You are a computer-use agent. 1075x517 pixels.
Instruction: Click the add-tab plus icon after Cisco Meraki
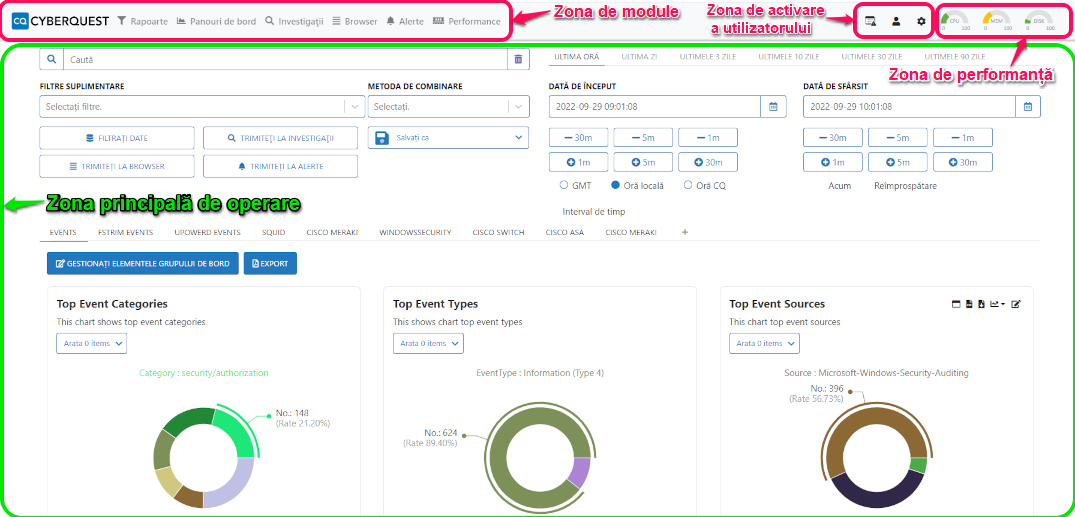point(685,232)
